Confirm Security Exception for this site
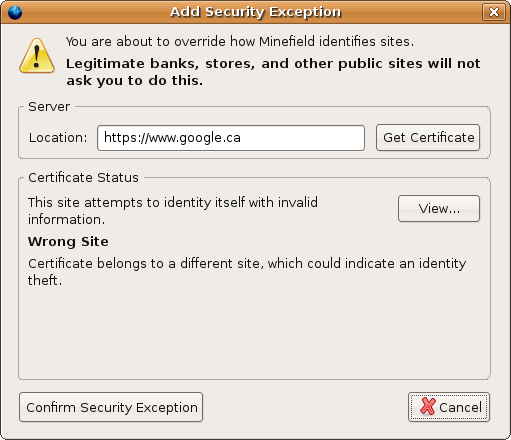The image size is (511, 440). 111,407
